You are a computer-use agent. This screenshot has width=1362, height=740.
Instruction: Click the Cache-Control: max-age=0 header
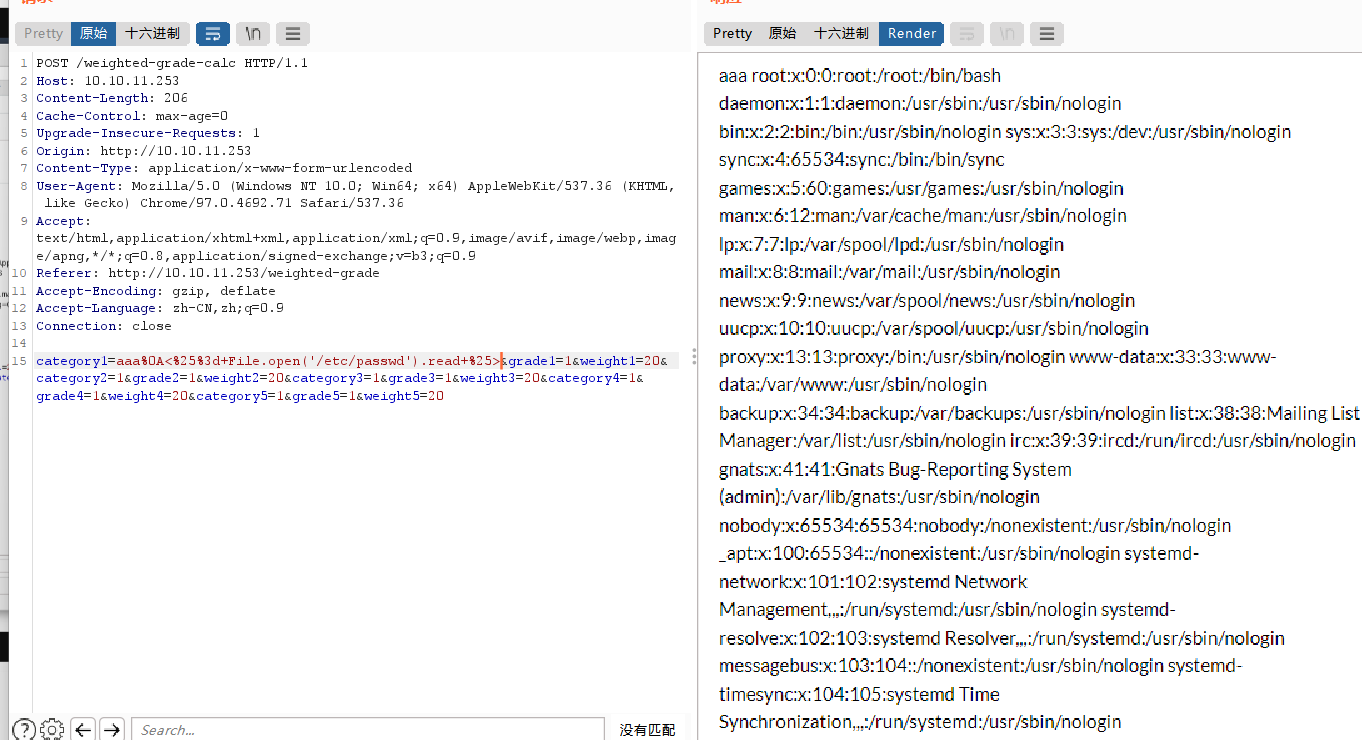tap(132, 116)
